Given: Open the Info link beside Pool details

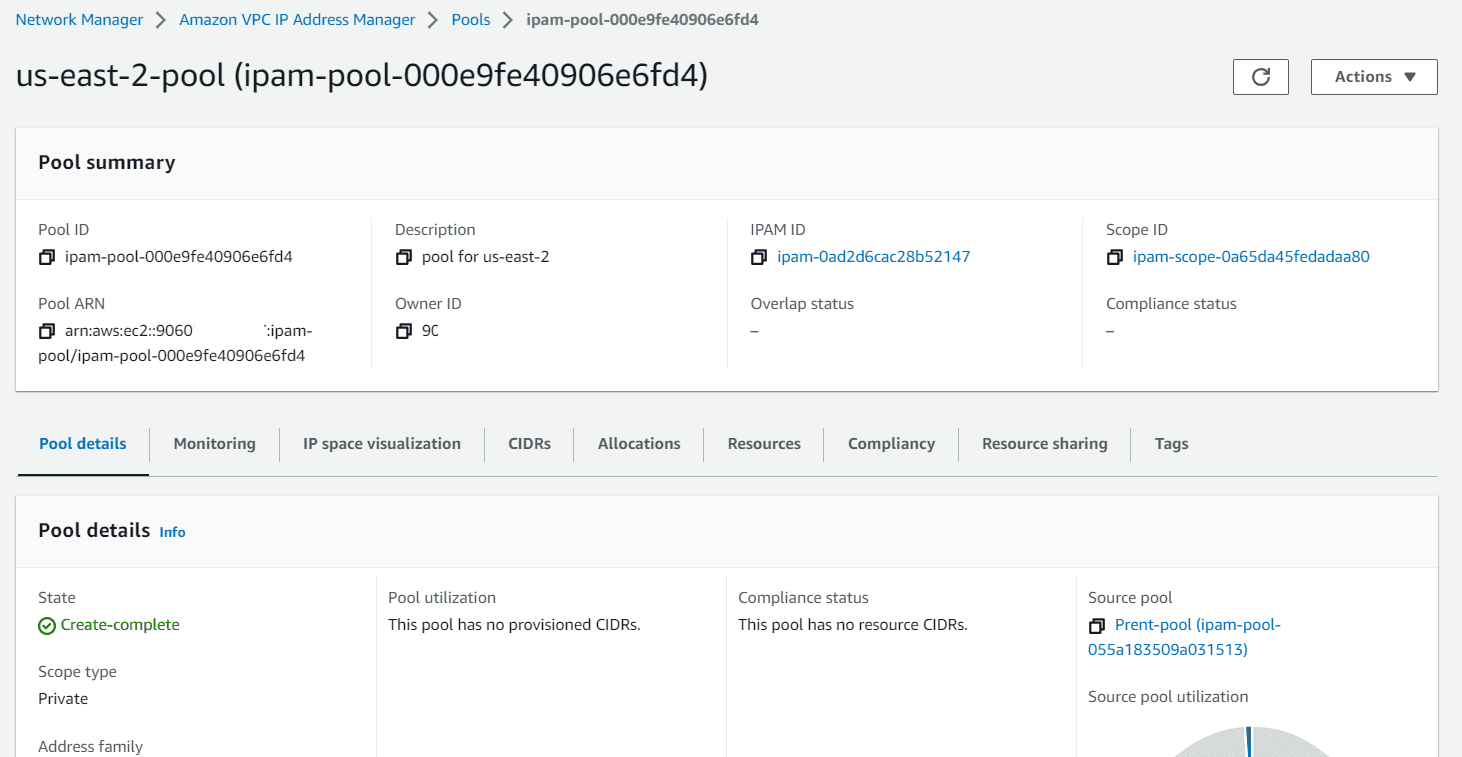Looking at the screenshot, I should click(172, 532).
